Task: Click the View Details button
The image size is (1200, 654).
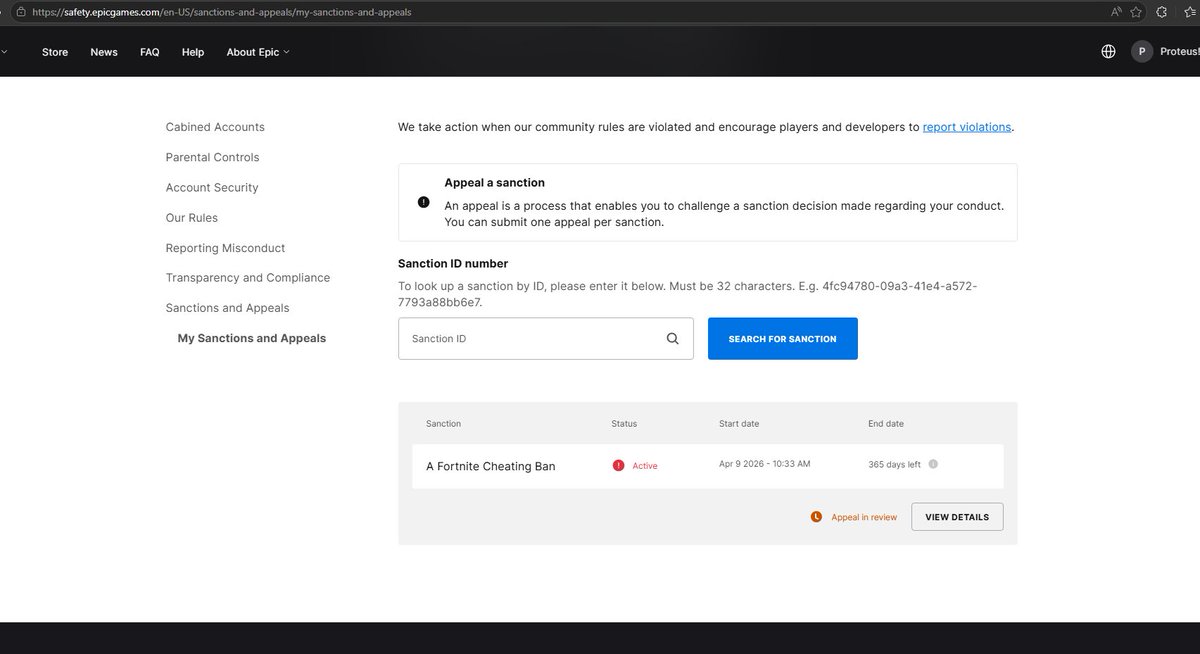Action: pos(957,517)
